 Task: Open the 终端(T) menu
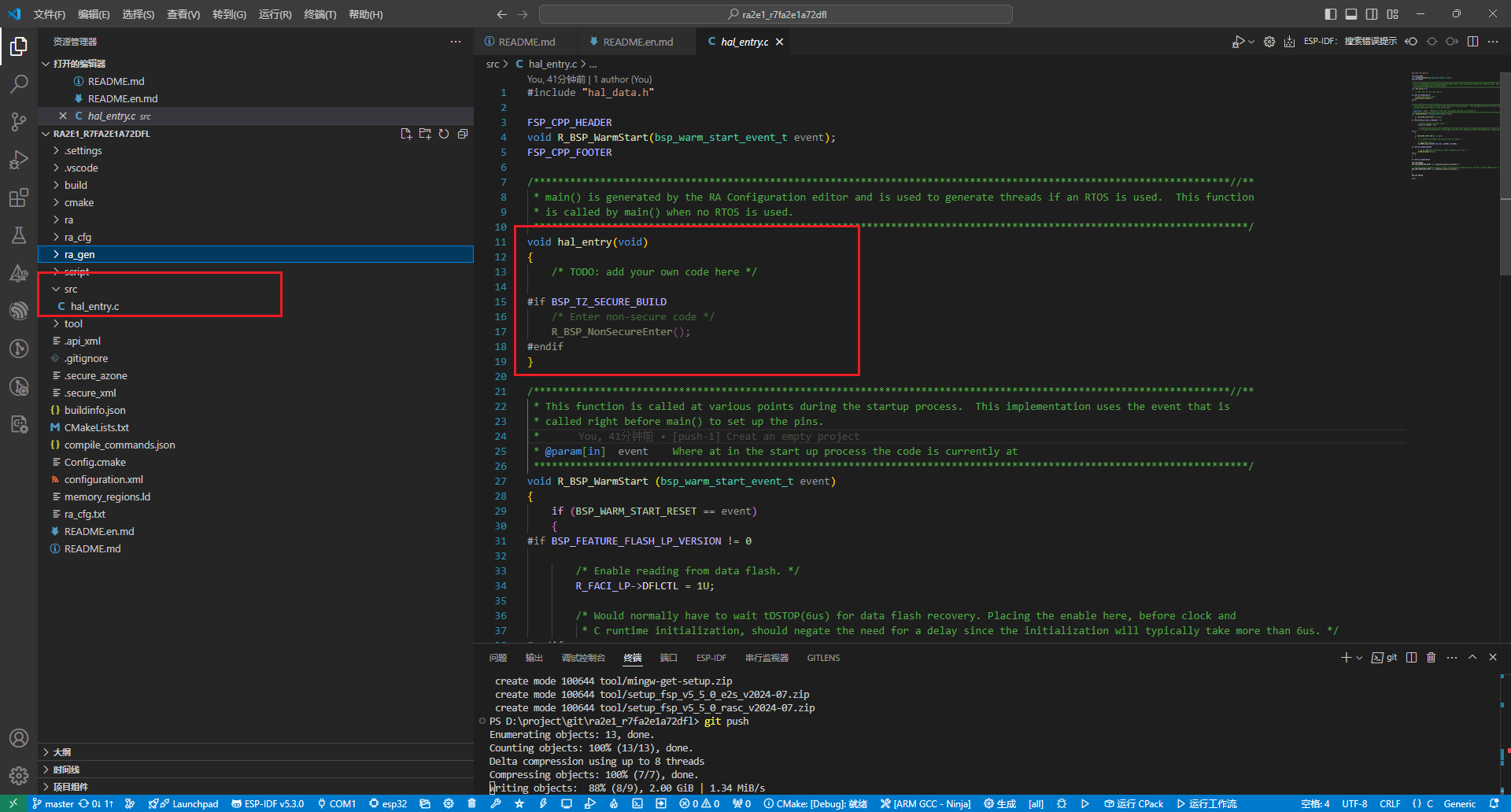coord(320,14)
